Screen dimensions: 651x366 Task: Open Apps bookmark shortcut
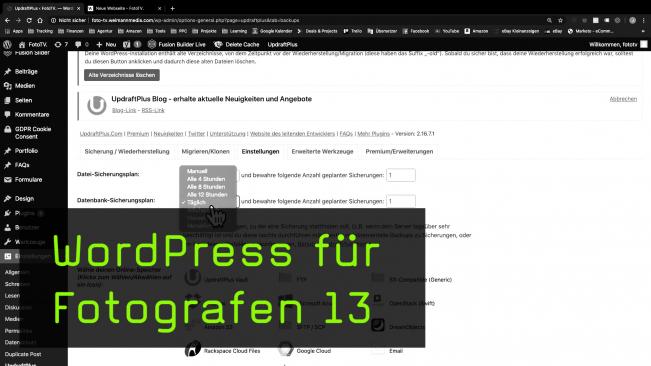click(x=14, y=31)
